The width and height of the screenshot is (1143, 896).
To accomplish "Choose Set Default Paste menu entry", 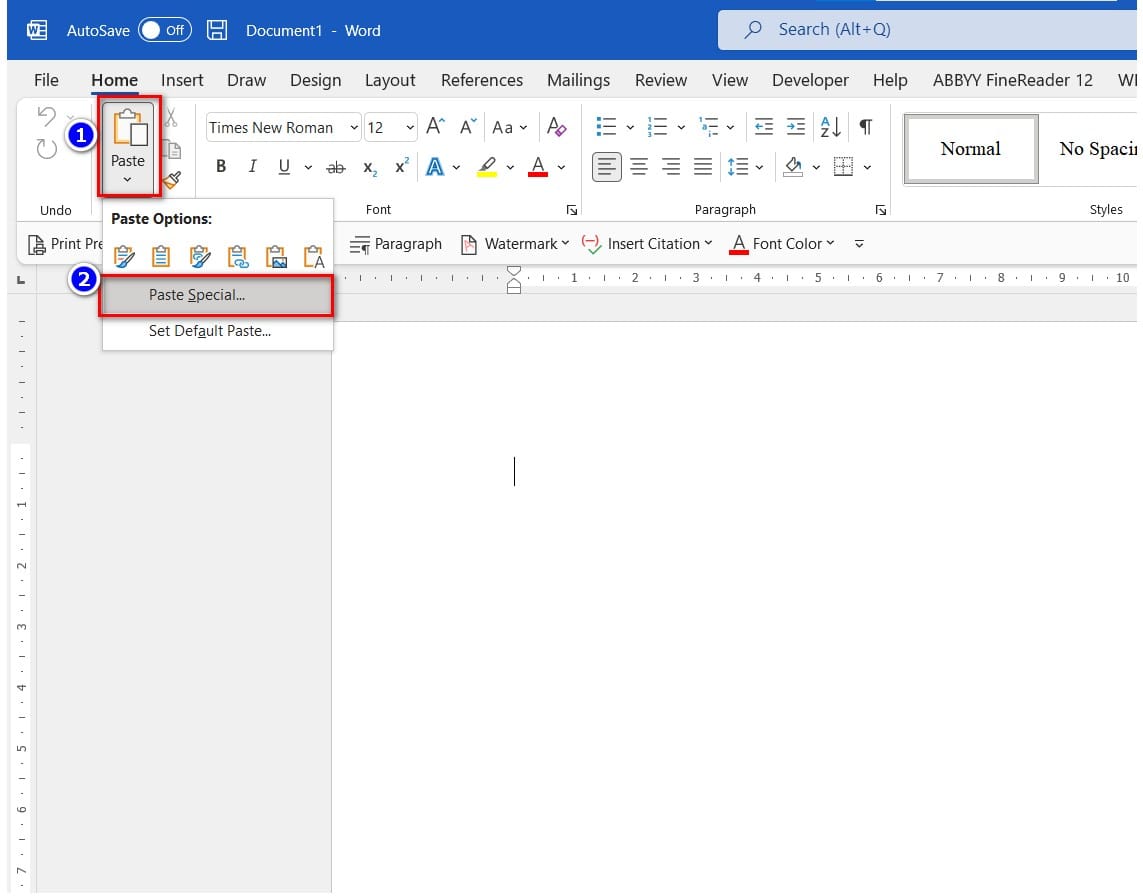I will 218,331.
